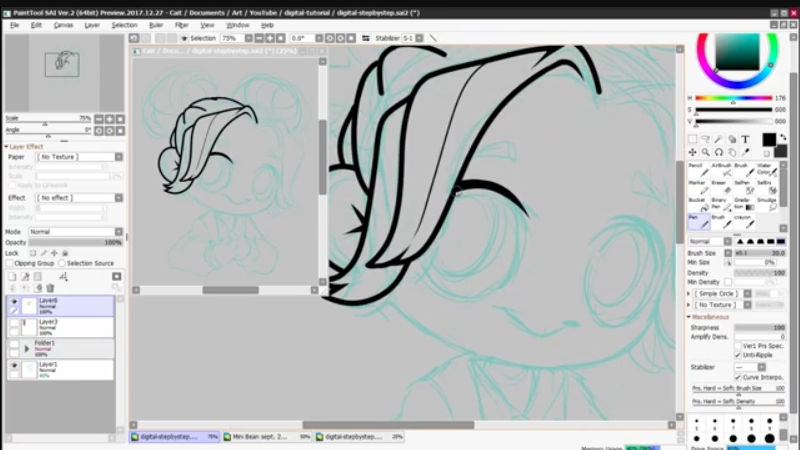Activate the eyedropper color picker tool

pos(745,152)
